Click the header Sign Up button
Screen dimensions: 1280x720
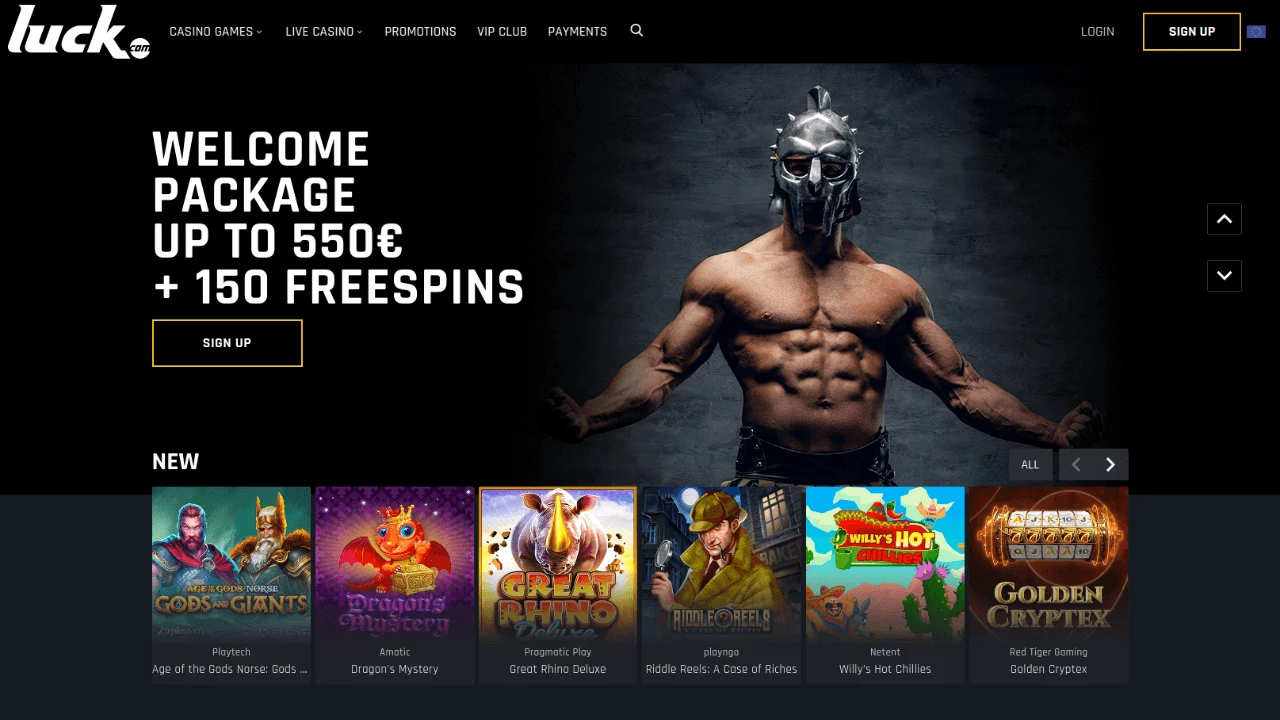(1192, 32)
